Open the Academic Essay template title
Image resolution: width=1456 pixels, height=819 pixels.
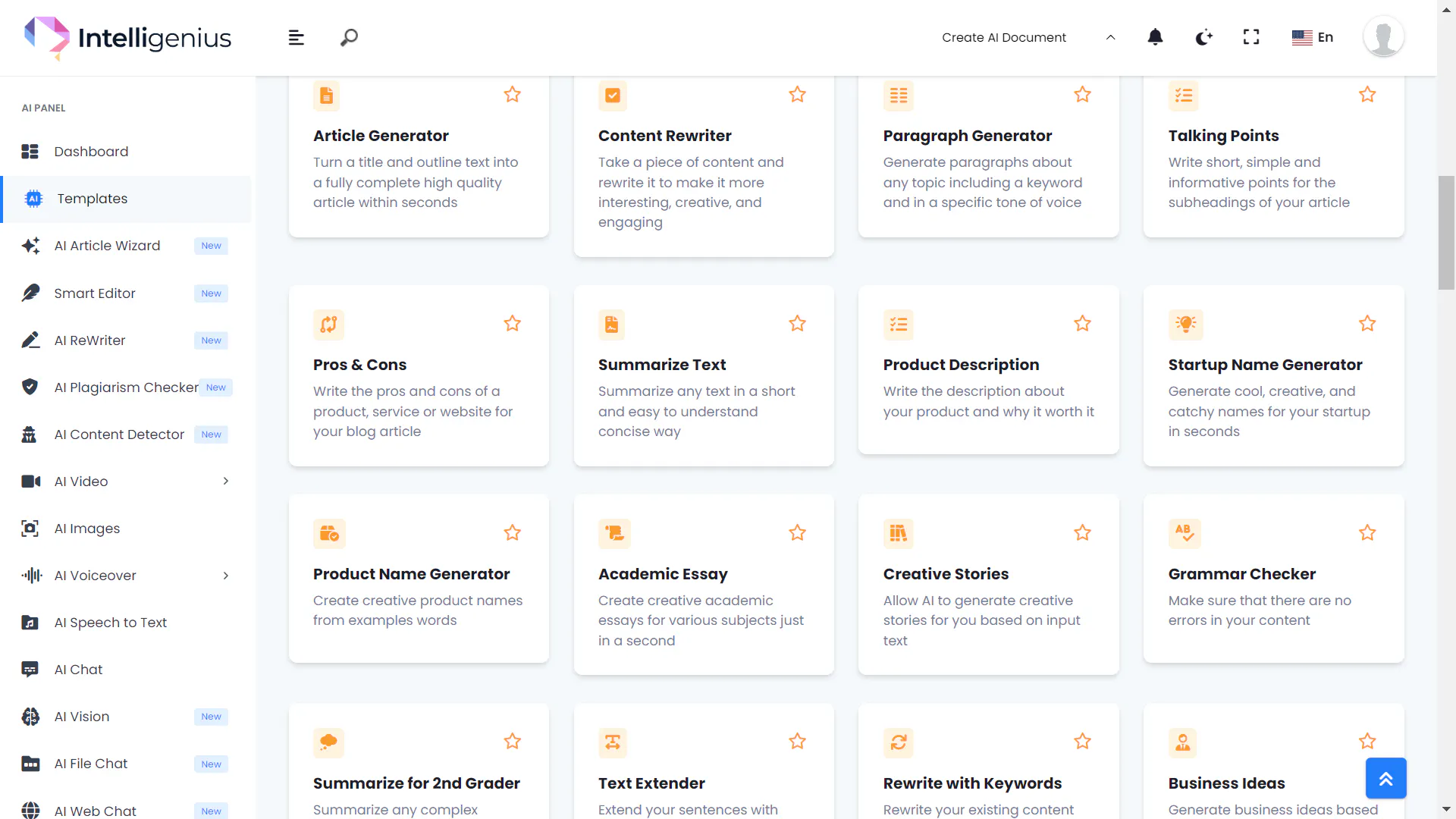(663, 574)
